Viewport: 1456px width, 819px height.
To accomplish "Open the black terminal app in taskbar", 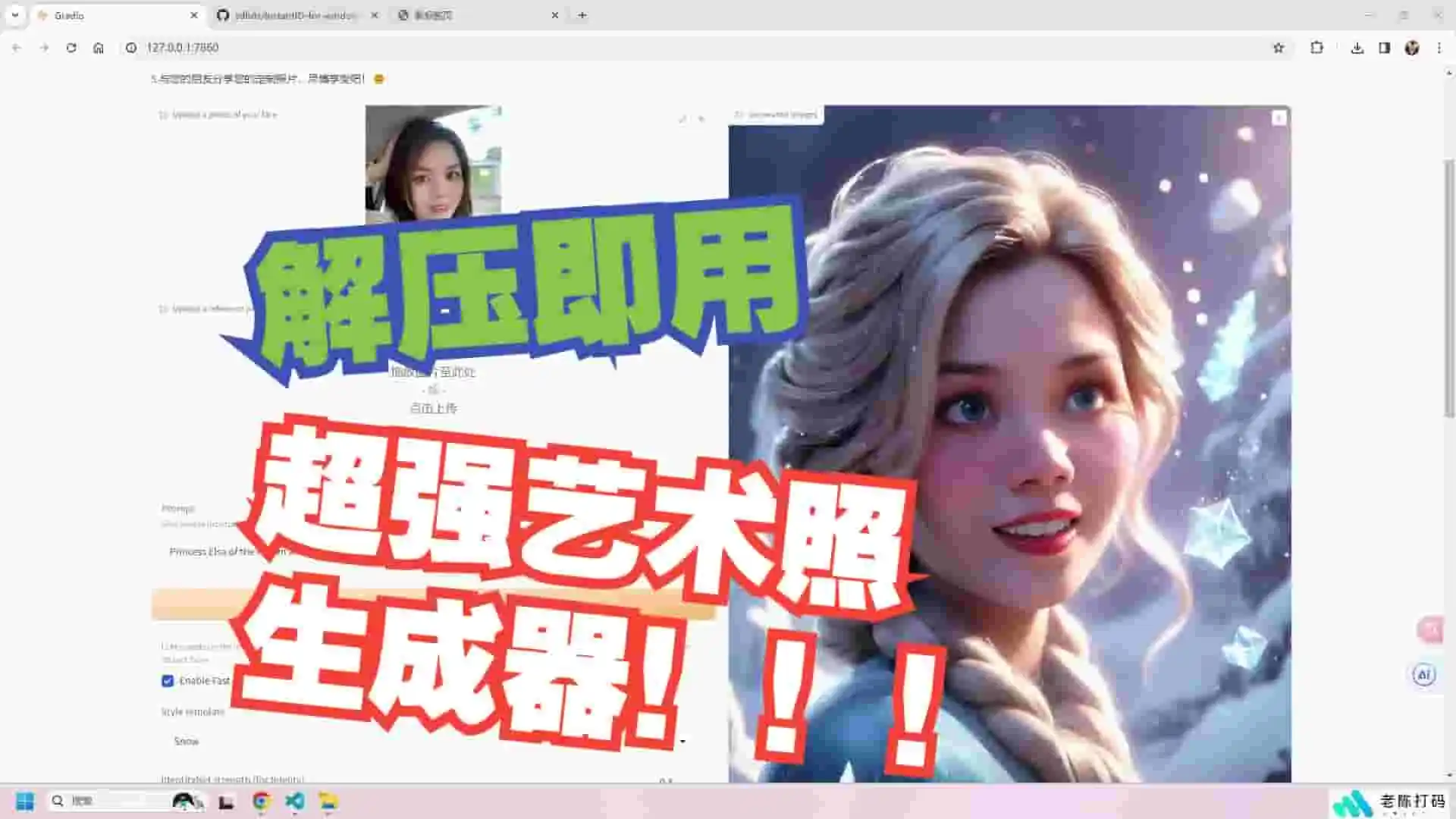I will point(226,802).
